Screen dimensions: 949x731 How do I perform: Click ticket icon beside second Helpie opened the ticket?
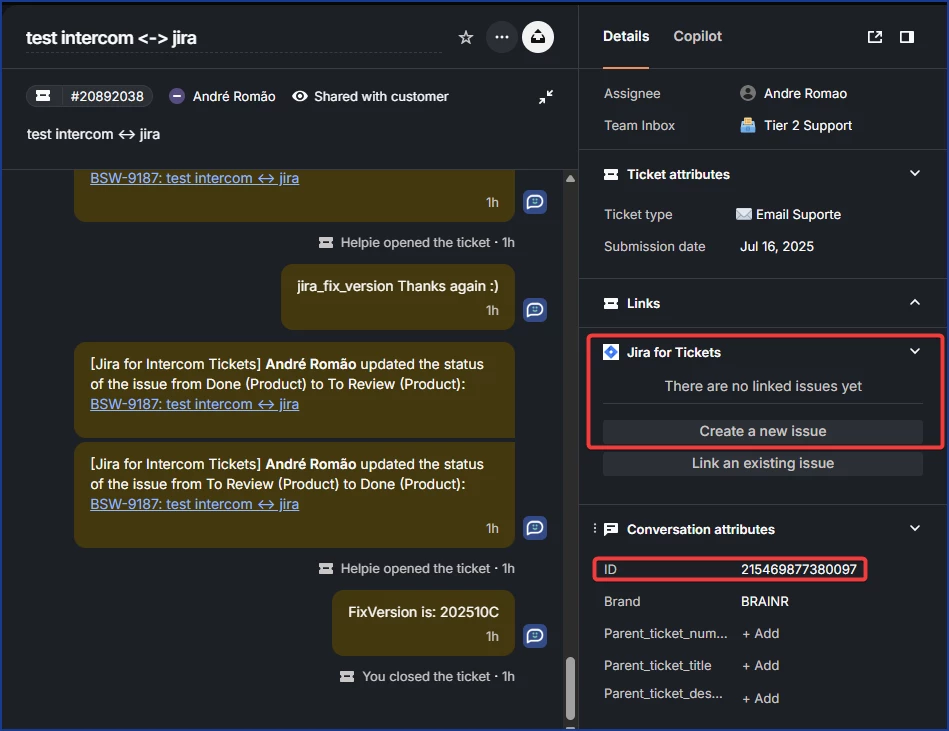326,569
